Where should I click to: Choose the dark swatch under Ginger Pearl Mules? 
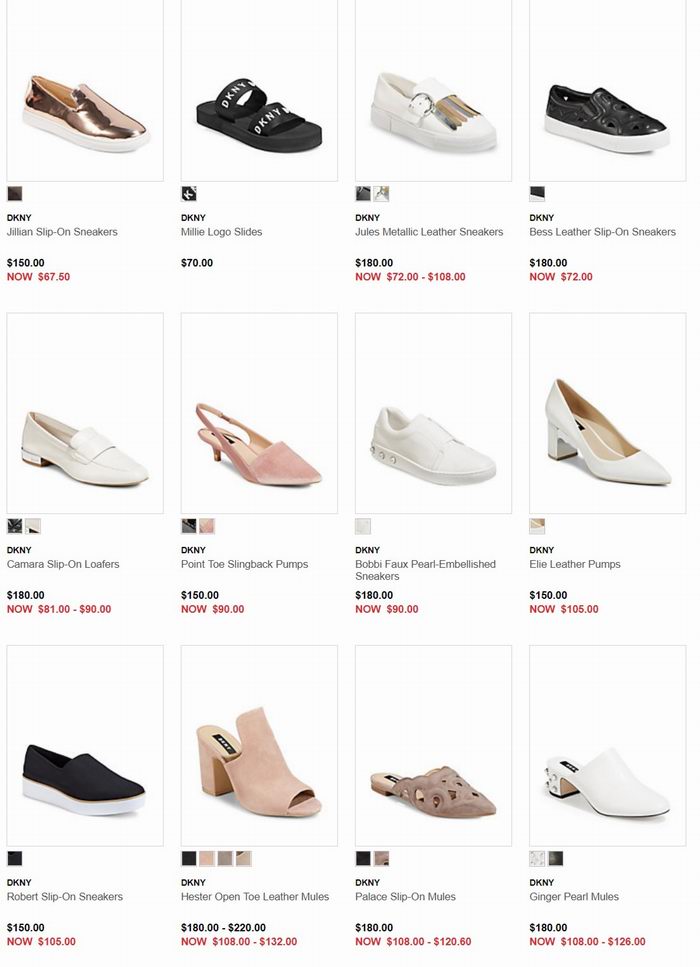point(555,858)
